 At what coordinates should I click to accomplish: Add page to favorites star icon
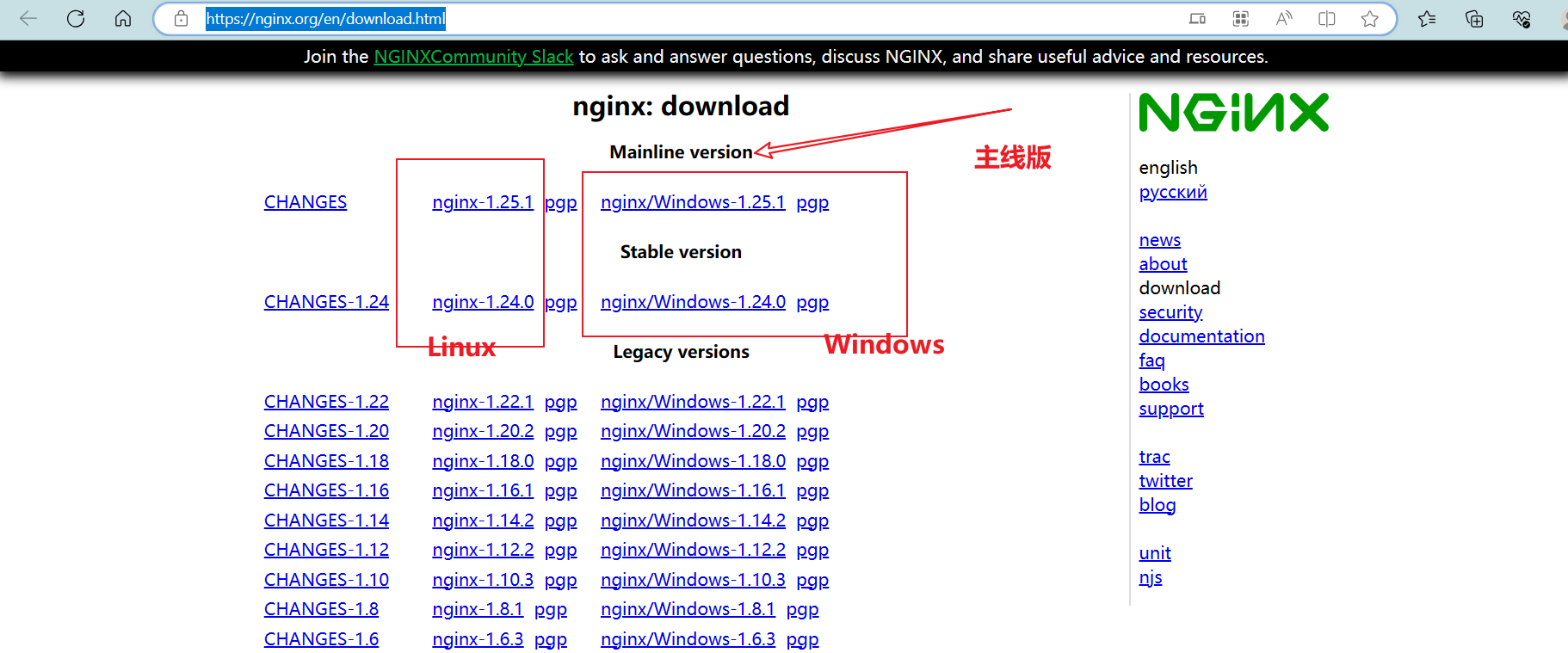(1370, 18)
